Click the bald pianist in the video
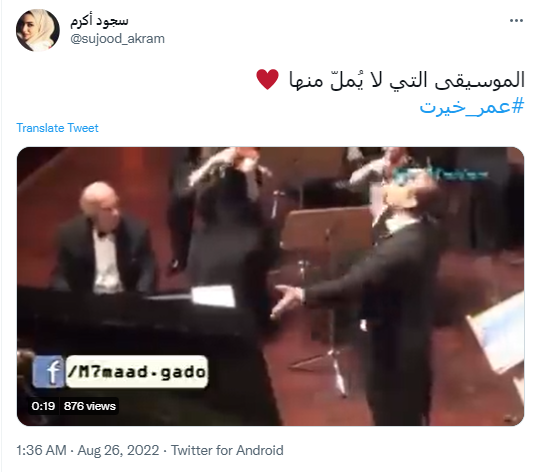The width and height of the screenshot is (536, 472). coord(103,239)
